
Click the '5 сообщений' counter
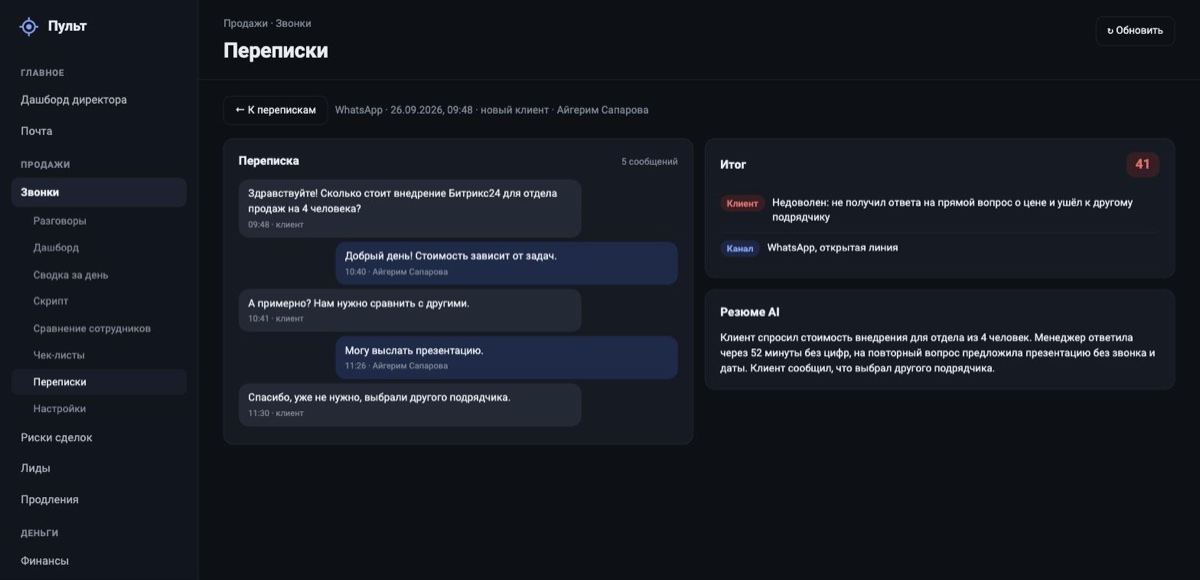pos(649,161)
